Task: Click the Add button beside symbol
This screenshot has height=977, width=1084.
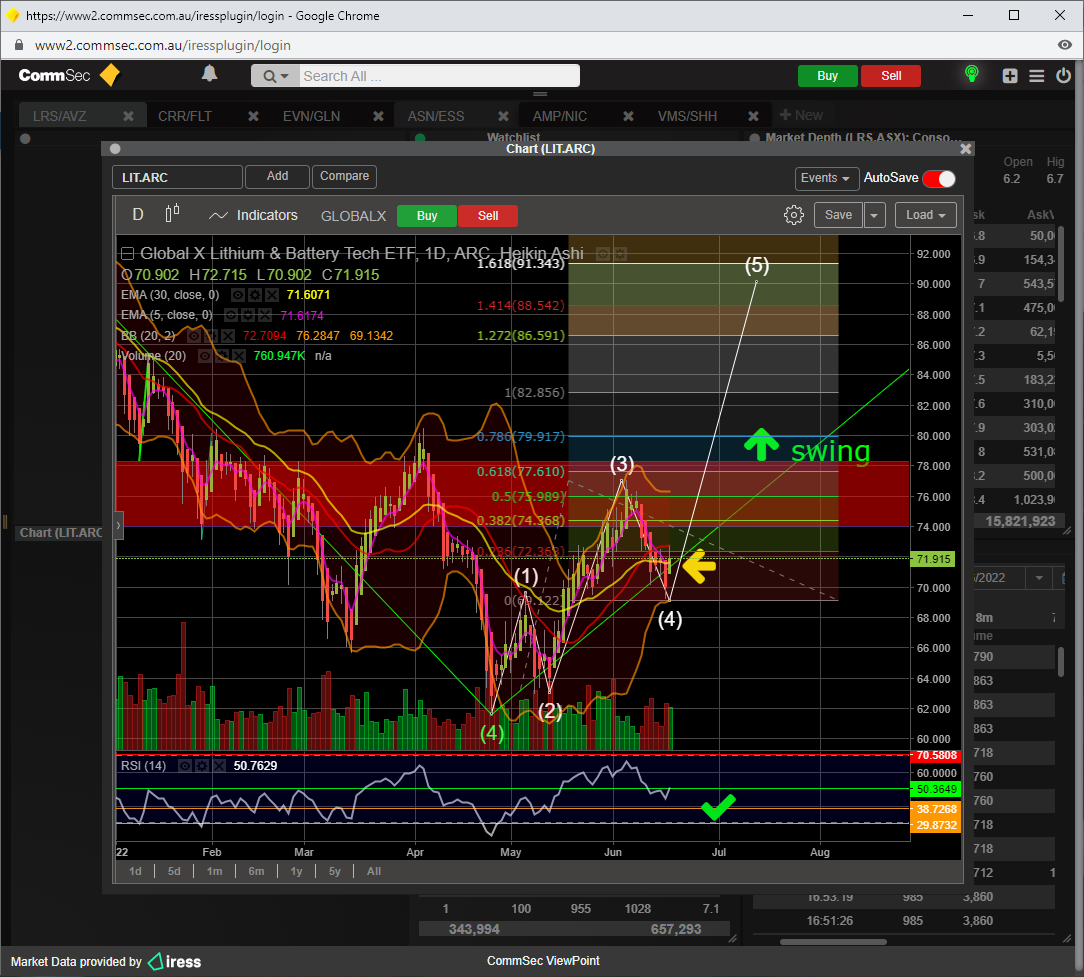Action: click(277, 176)
